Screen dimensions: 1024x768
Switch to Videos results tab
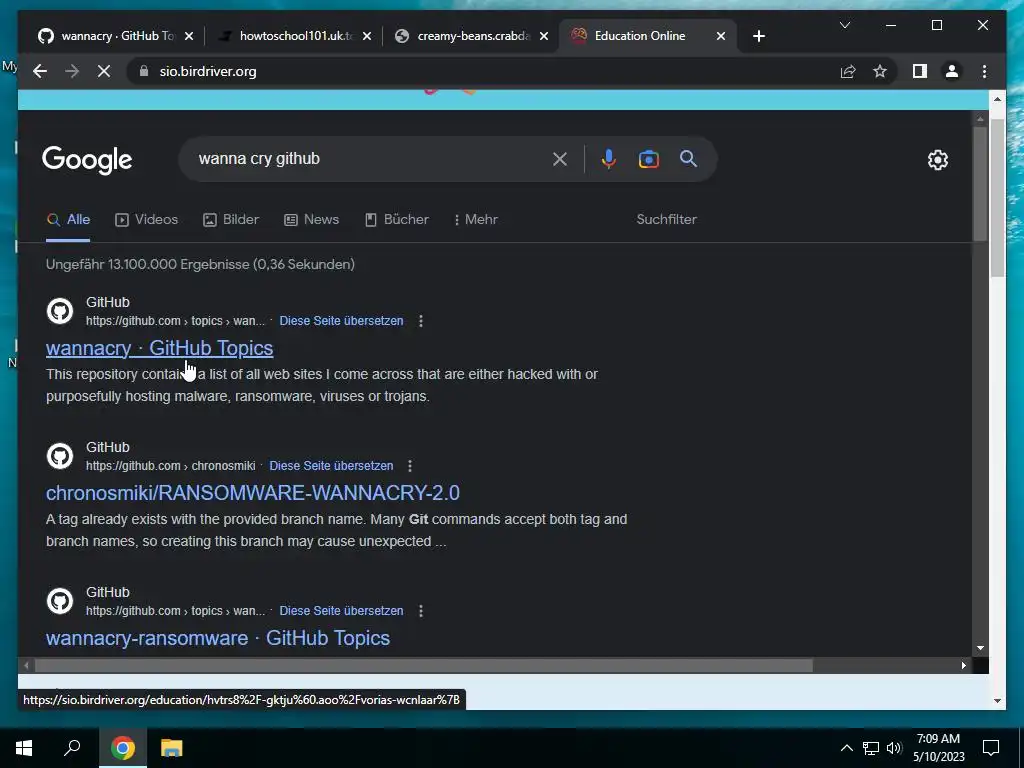point(146,219)
